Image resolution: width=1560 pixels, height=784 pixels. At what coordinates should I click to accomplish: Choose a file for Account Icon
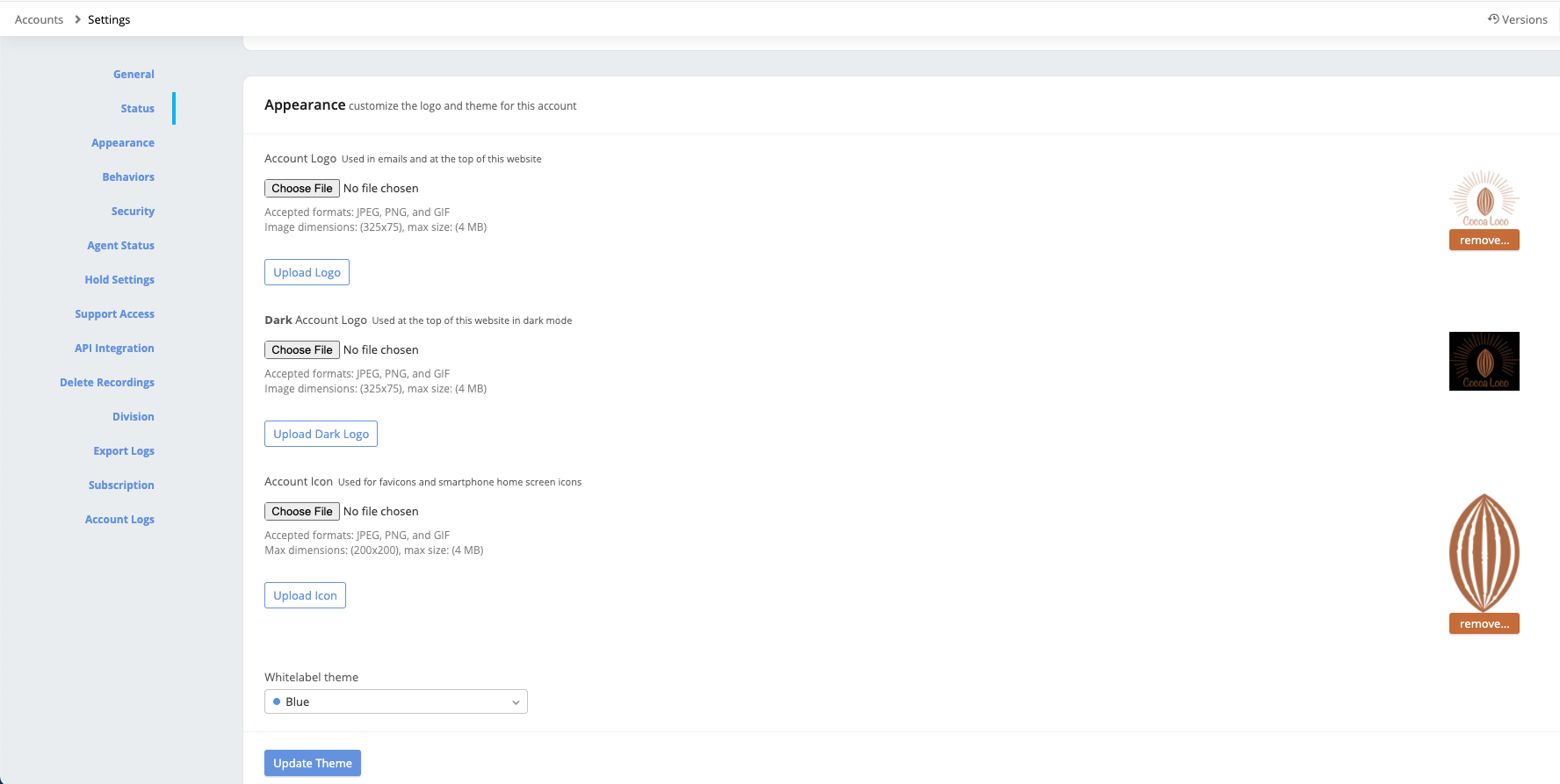[301, 512]
